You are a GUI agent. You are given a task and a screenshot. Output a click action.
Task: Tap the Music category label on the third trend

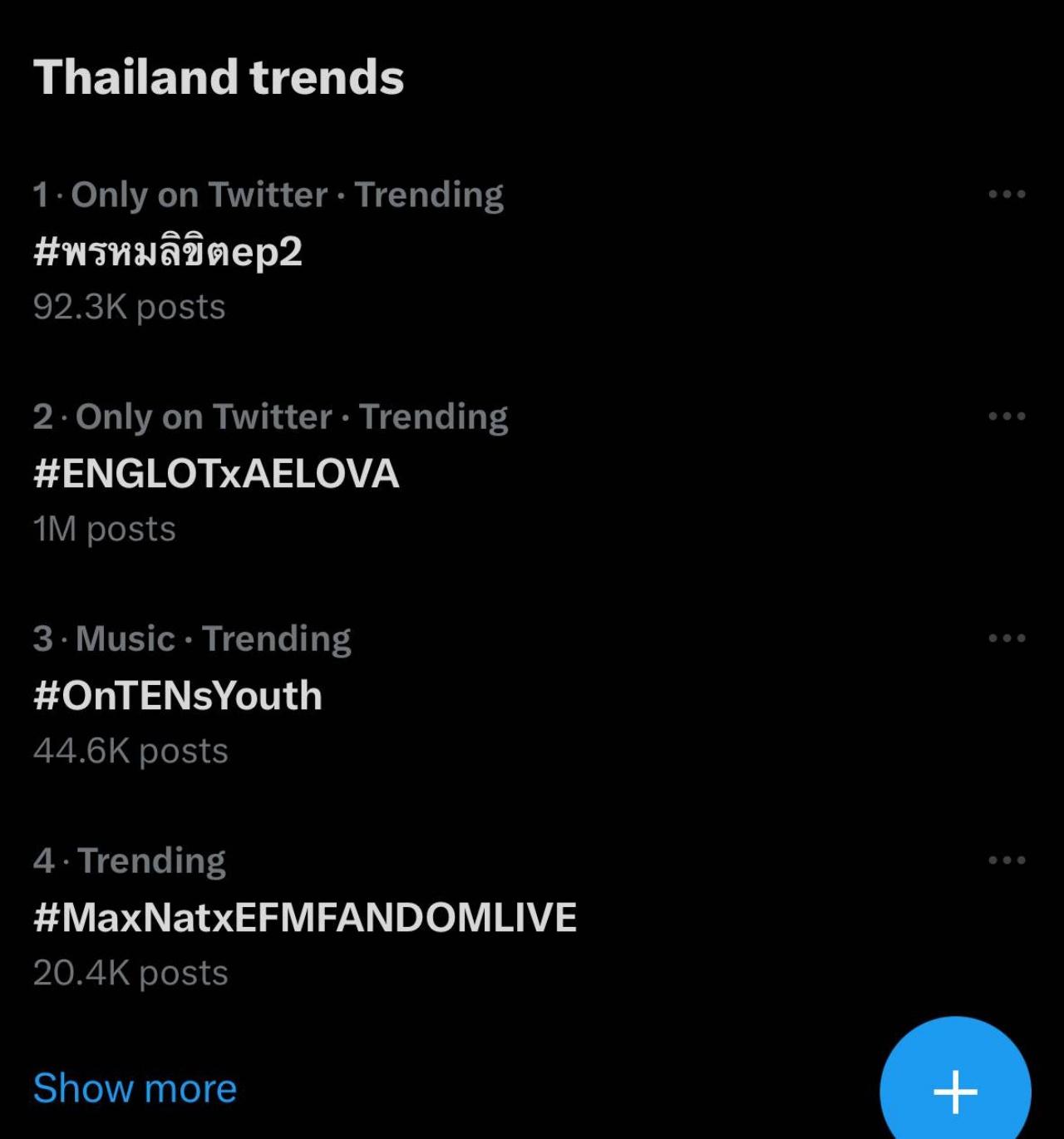(x=125, y=639)
